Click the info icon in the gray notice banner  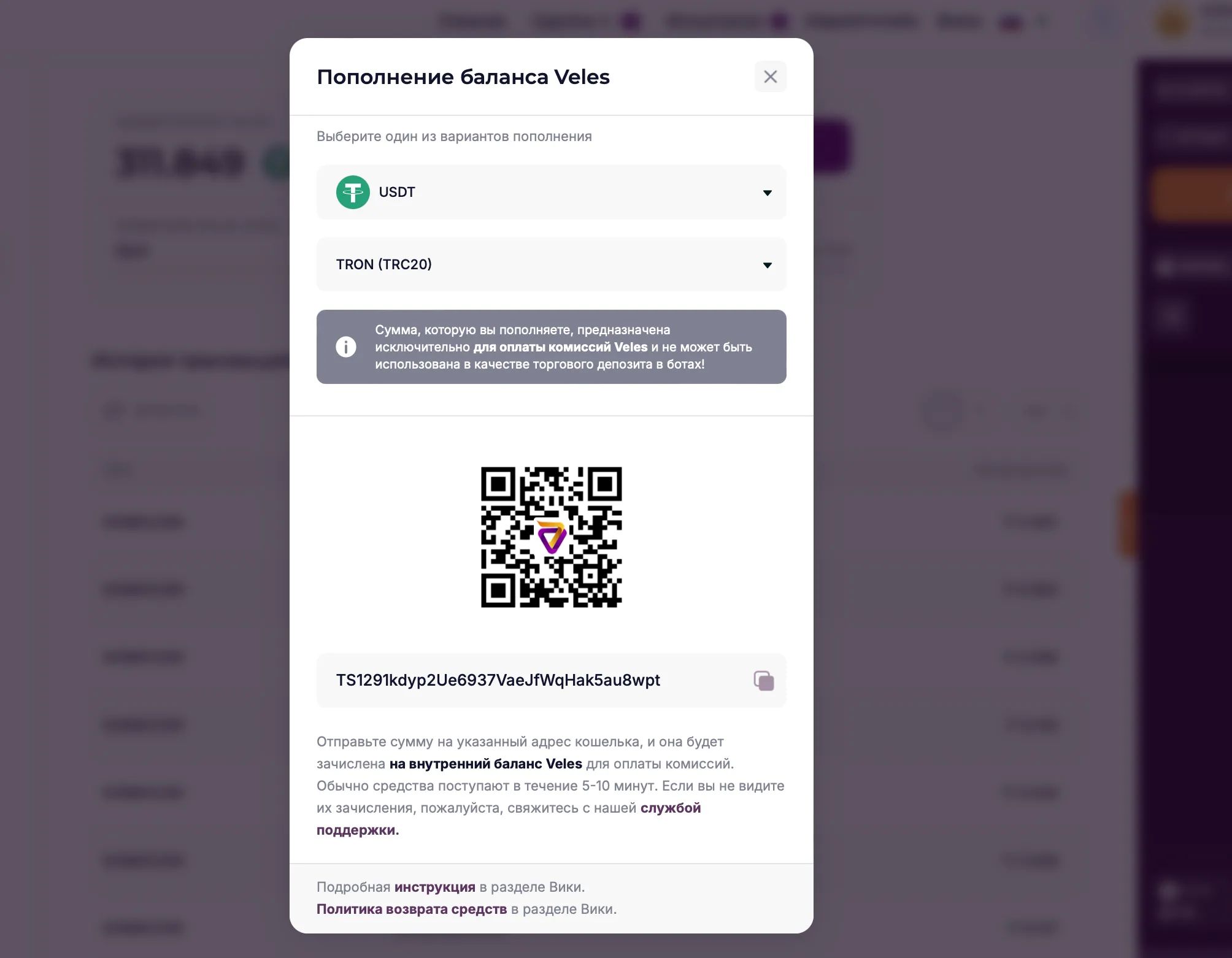pyautogui.click(x=346, y=346)
